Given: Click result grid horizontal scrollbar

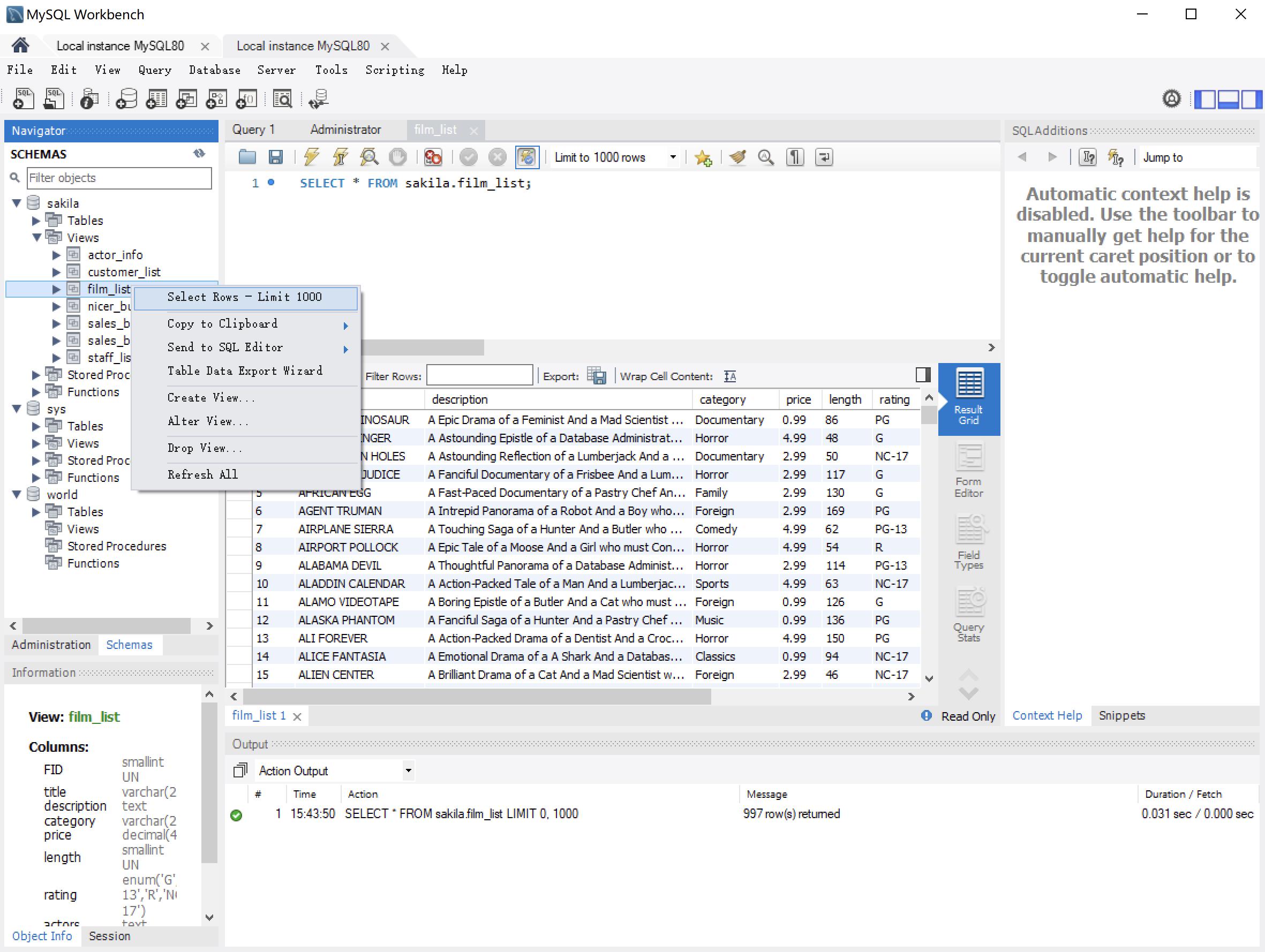Looking at the screenshot, I should pyautogui.click(x=476, y=697).
